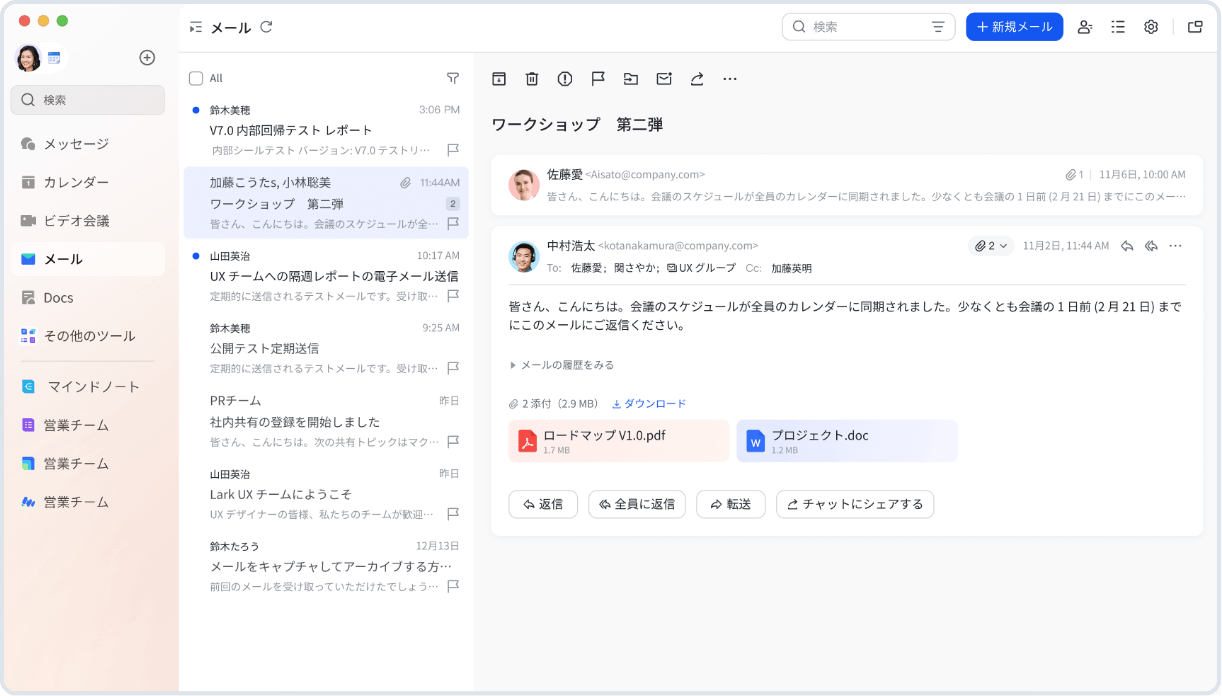Open the settings gear icon

1151,27
